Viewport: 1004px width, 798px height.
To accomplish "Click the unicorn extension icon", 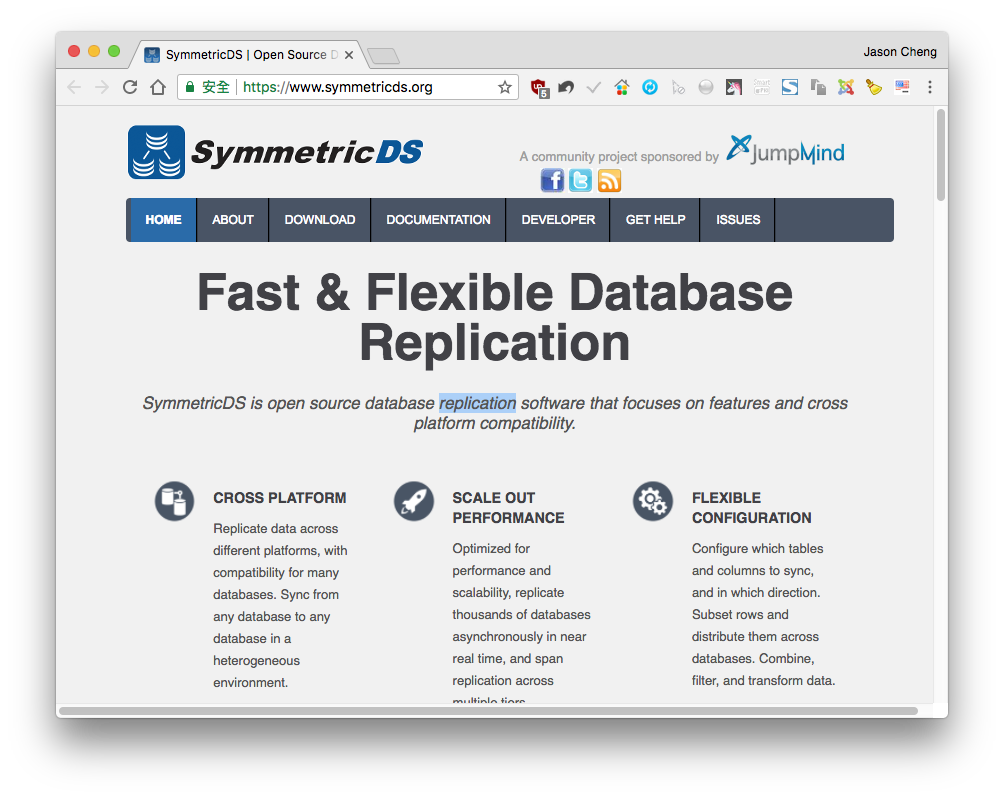I will click(x=734, y=87).
